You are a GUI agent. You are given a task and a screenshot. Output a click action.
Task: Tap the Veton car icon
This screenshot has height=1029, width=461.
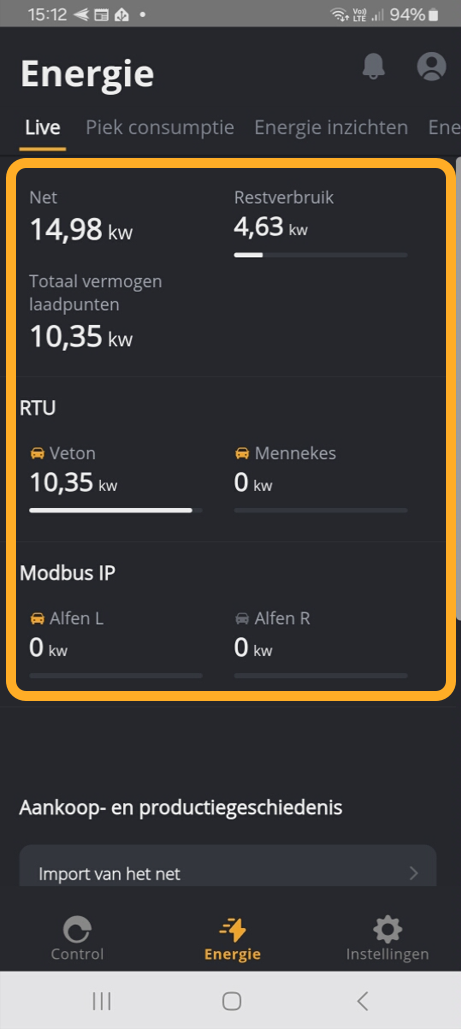[x=37, y=453]
